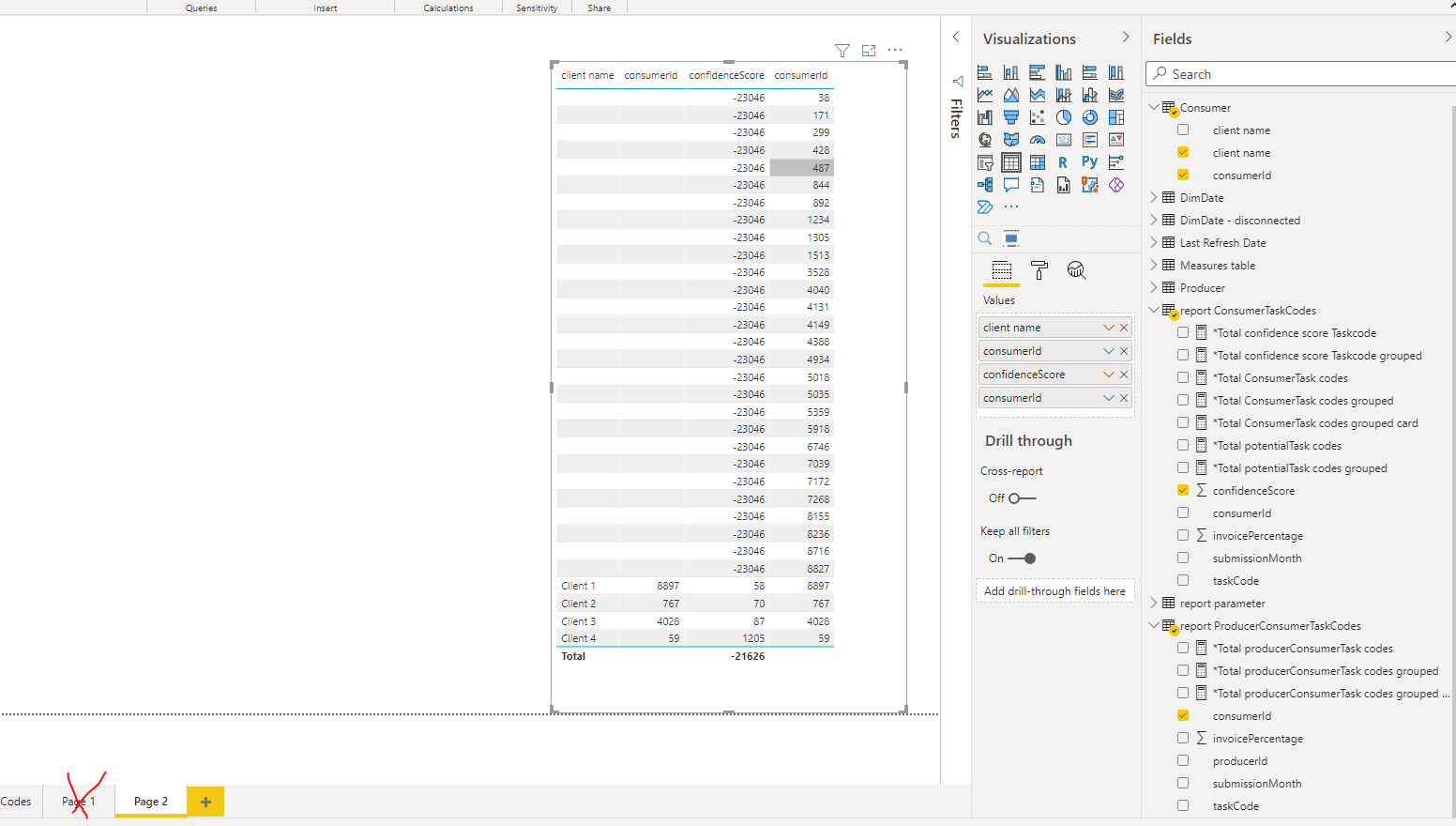Choose the treemap visualization
The image size is (1456, 826).
1115,117
